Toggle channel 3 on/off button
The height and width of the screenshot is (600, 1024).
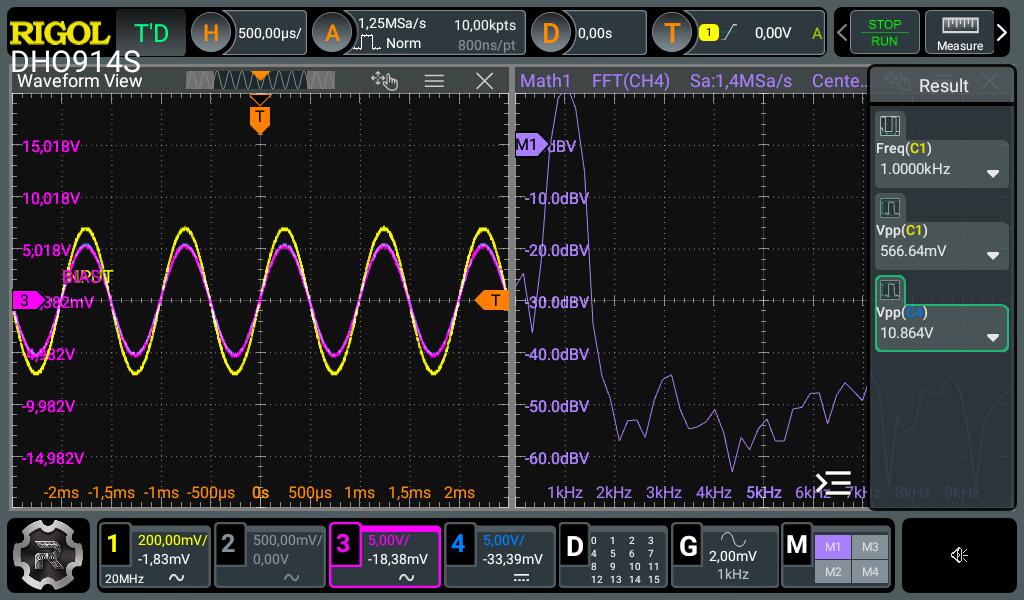tap(343, 543)
